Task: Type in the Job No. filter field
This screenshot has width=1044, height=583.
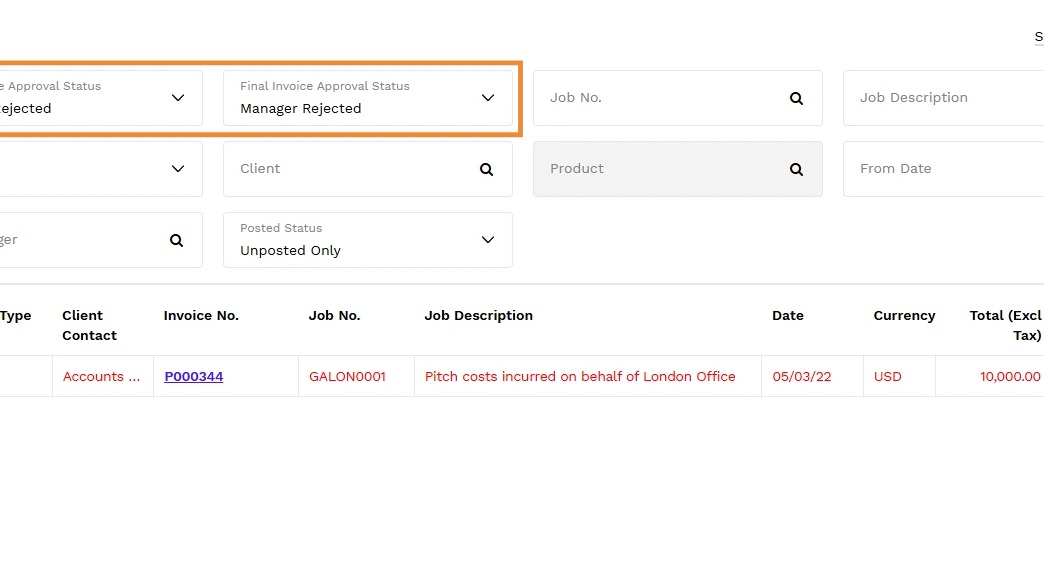Action: [x=660, y=98]
